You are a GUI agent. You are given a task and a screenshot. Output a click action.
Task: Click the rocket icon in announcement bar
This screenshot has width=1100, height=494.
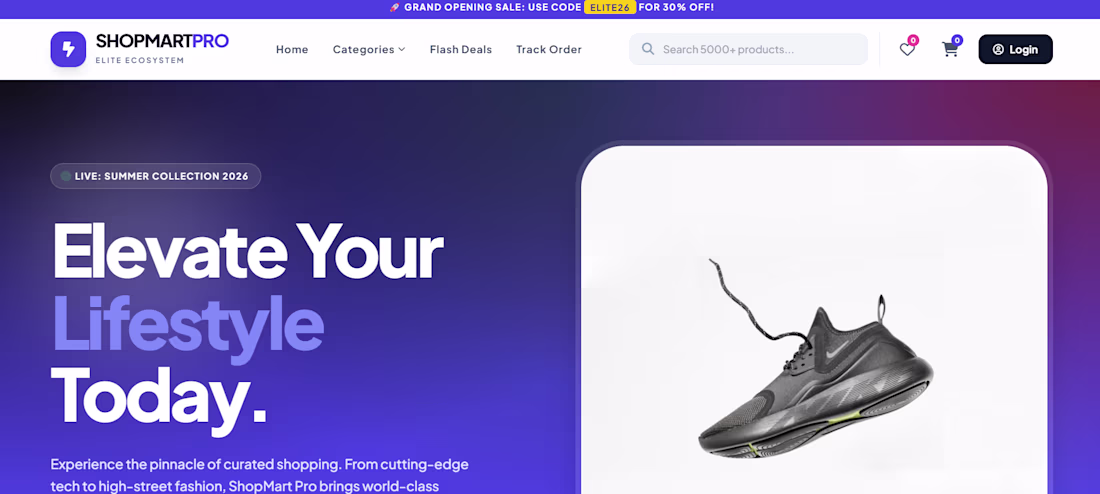point(394,8)
